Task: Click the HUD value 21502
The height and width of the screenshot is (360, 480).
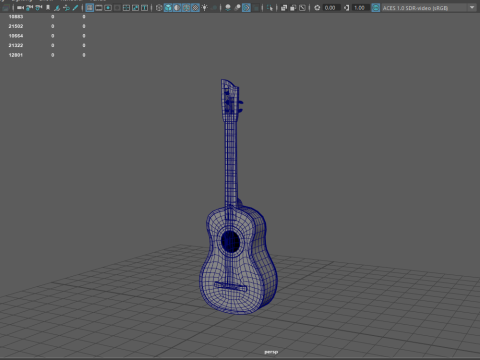Action: click(x=16, y=26)
